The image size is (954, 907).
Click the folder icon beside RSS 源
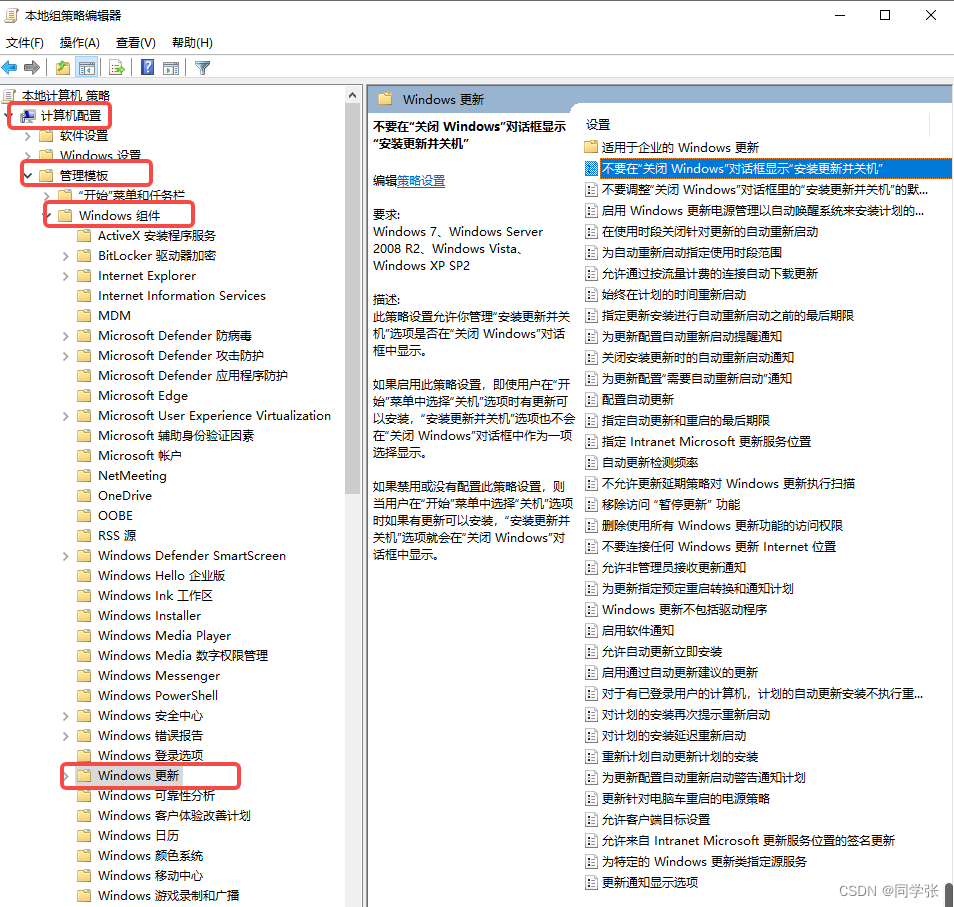(x=85, y=536)
